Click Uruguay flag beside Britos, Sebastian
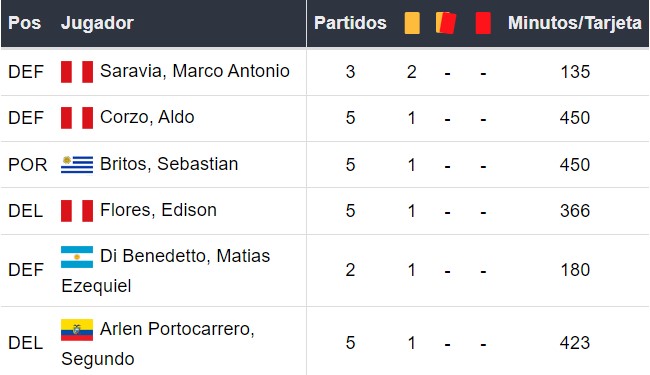 tap(77, 165)
